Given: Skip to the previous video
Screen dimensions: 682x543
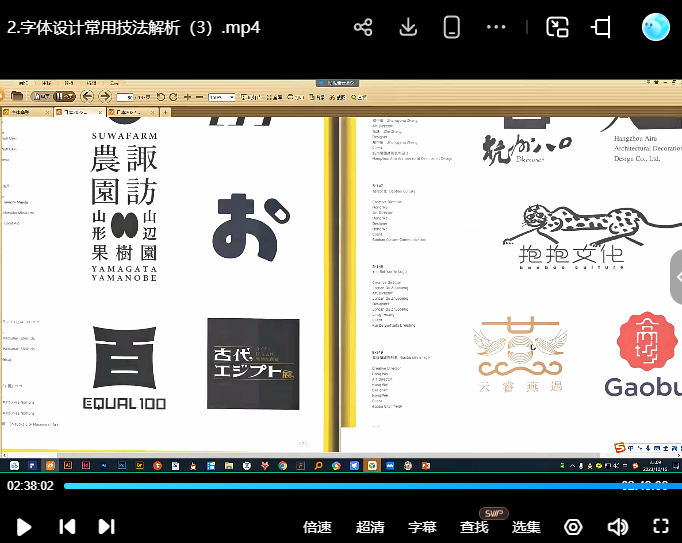Looking at the screenshot, I should [x=67, y=526].
